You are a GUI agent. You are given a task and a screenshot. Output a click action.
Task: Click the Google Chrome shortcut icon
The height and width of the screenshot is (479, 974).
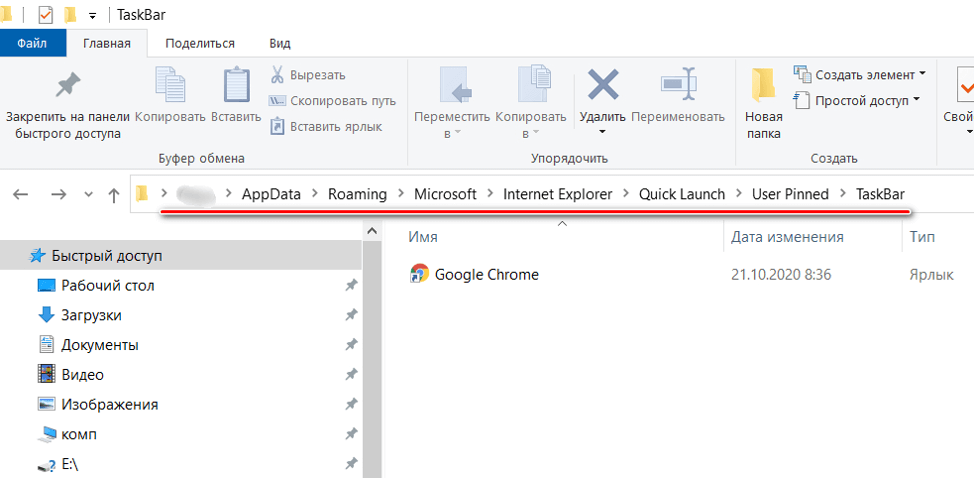[x=420, y=274]
